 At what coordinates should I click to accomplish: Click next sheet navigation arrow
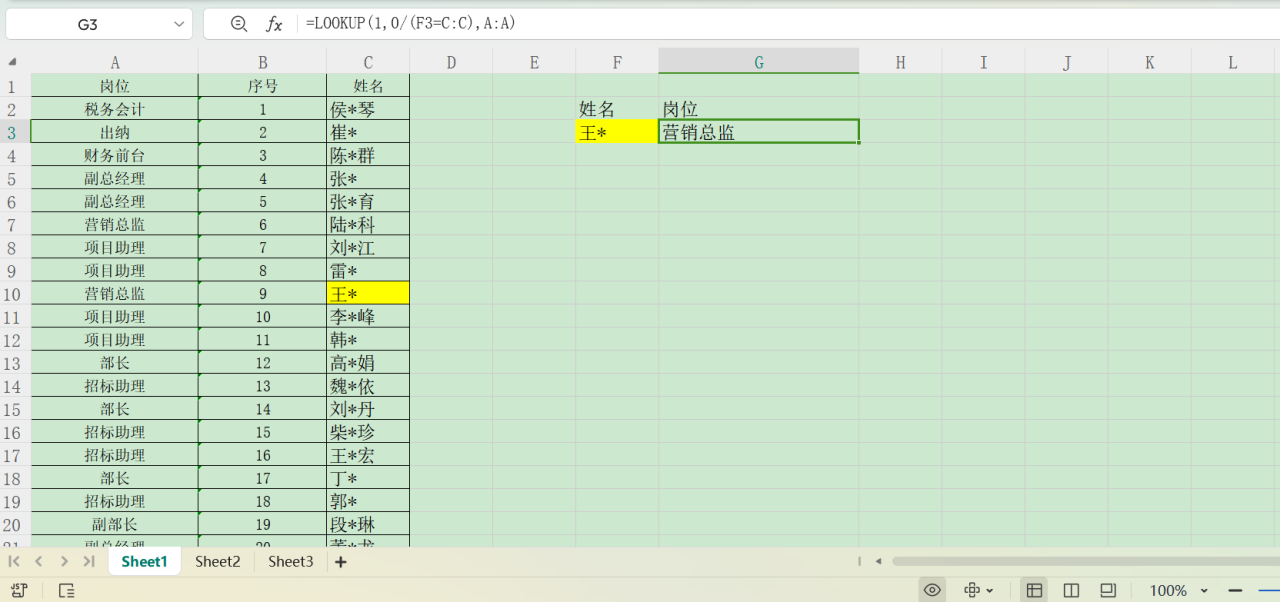[64, 562]
